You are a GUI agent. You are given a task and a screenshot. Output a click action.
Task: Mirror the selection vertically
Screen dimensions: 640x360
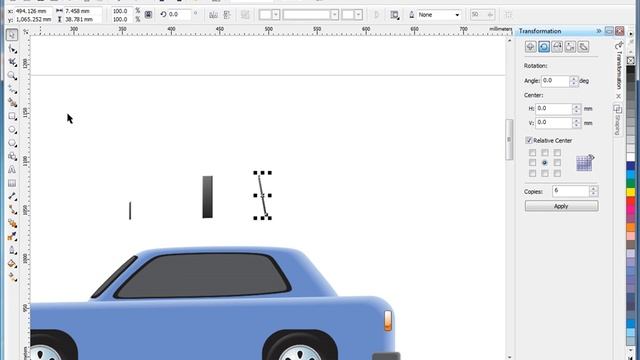tap(227, 15)
